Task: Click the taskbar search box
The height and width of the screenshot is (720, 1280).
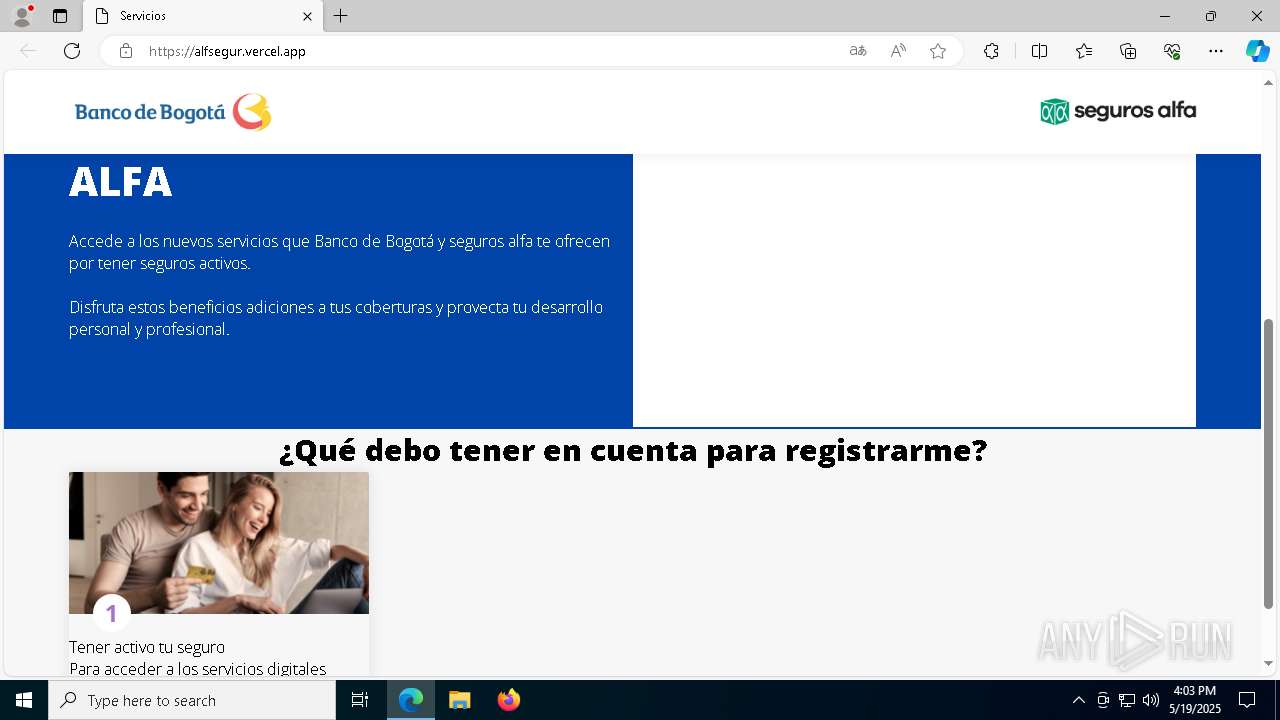Action: pos(192,700)
